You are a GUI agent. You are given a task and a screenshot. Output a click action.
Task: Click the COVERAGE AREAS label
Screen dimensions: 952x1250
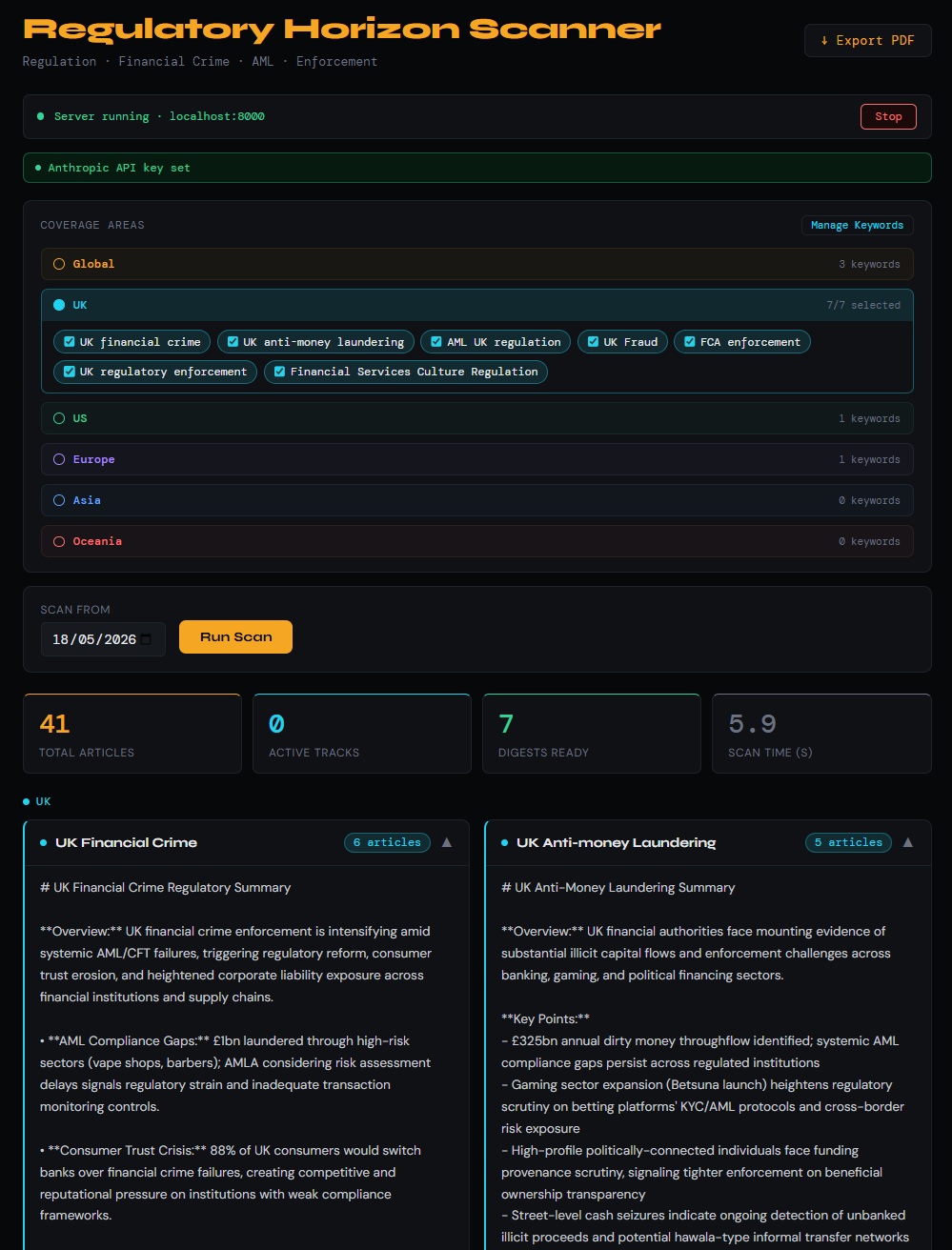(92, 225)
